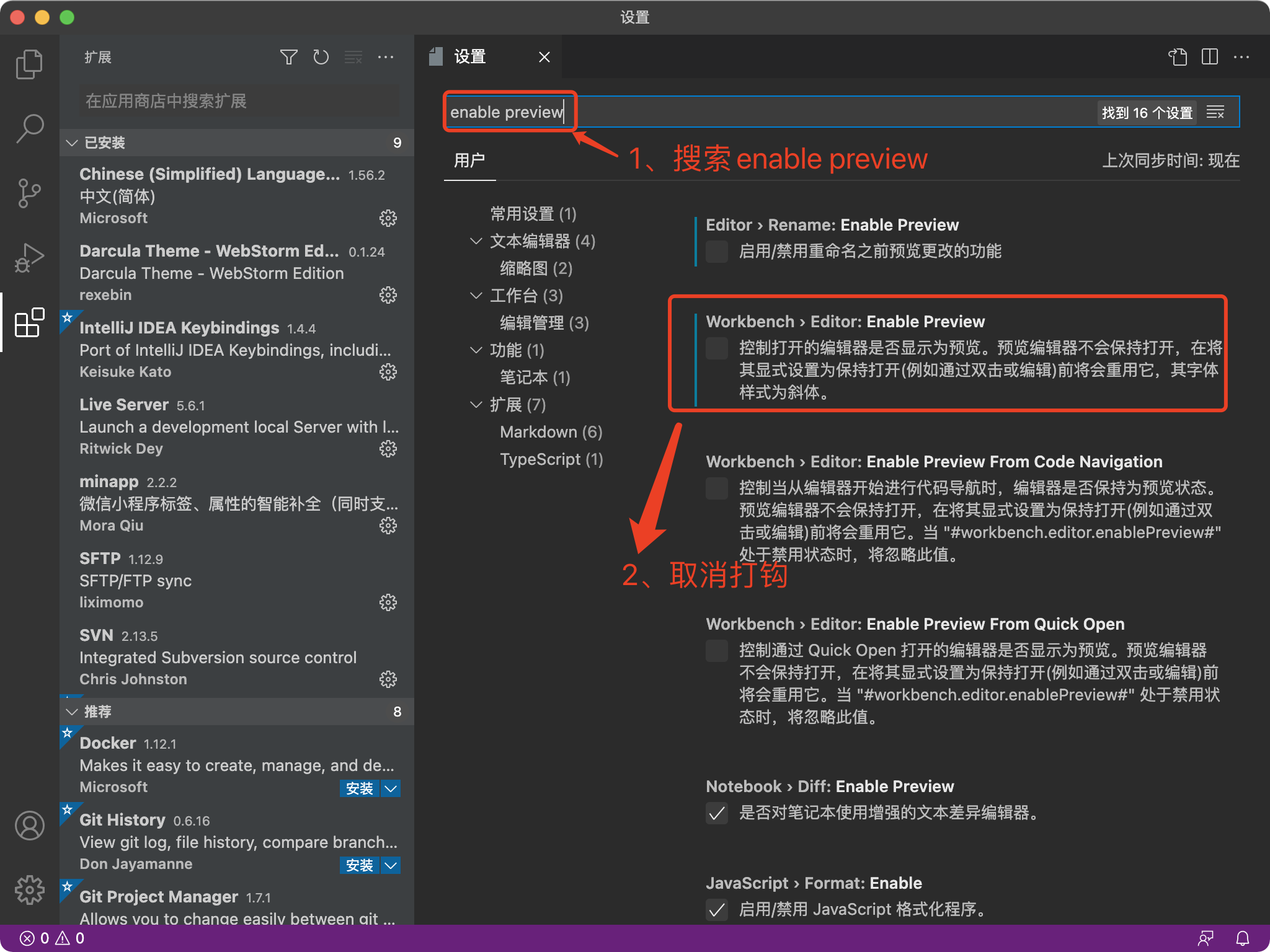Install the Git History extension
1270x952 pixels.
click(x=359, y=865)
